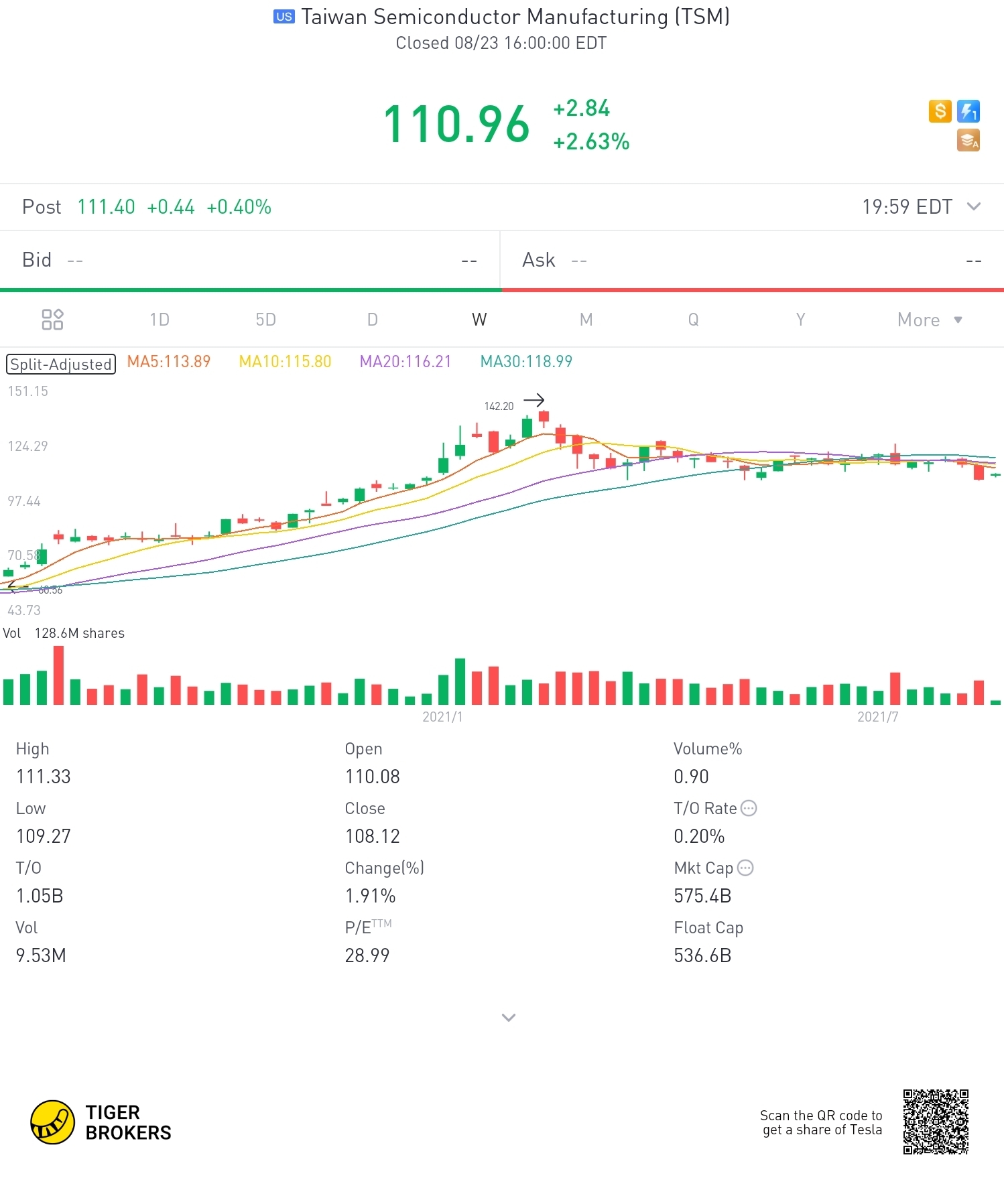Image resolution: width=1004 pixels, height=1204 pixels.
Task: Tap the main price 110.96
Action: [x=456, y=124]
